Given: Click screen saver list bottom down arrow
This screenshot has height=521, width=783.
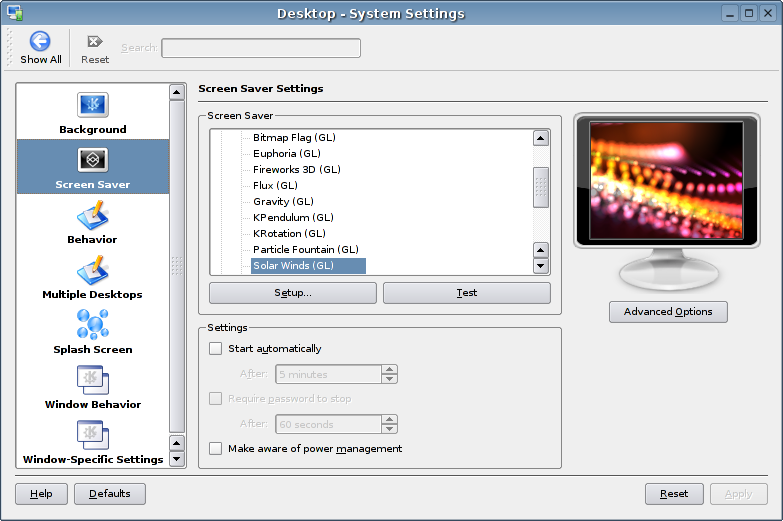Looking at the screenshot, I should point(541,266).
